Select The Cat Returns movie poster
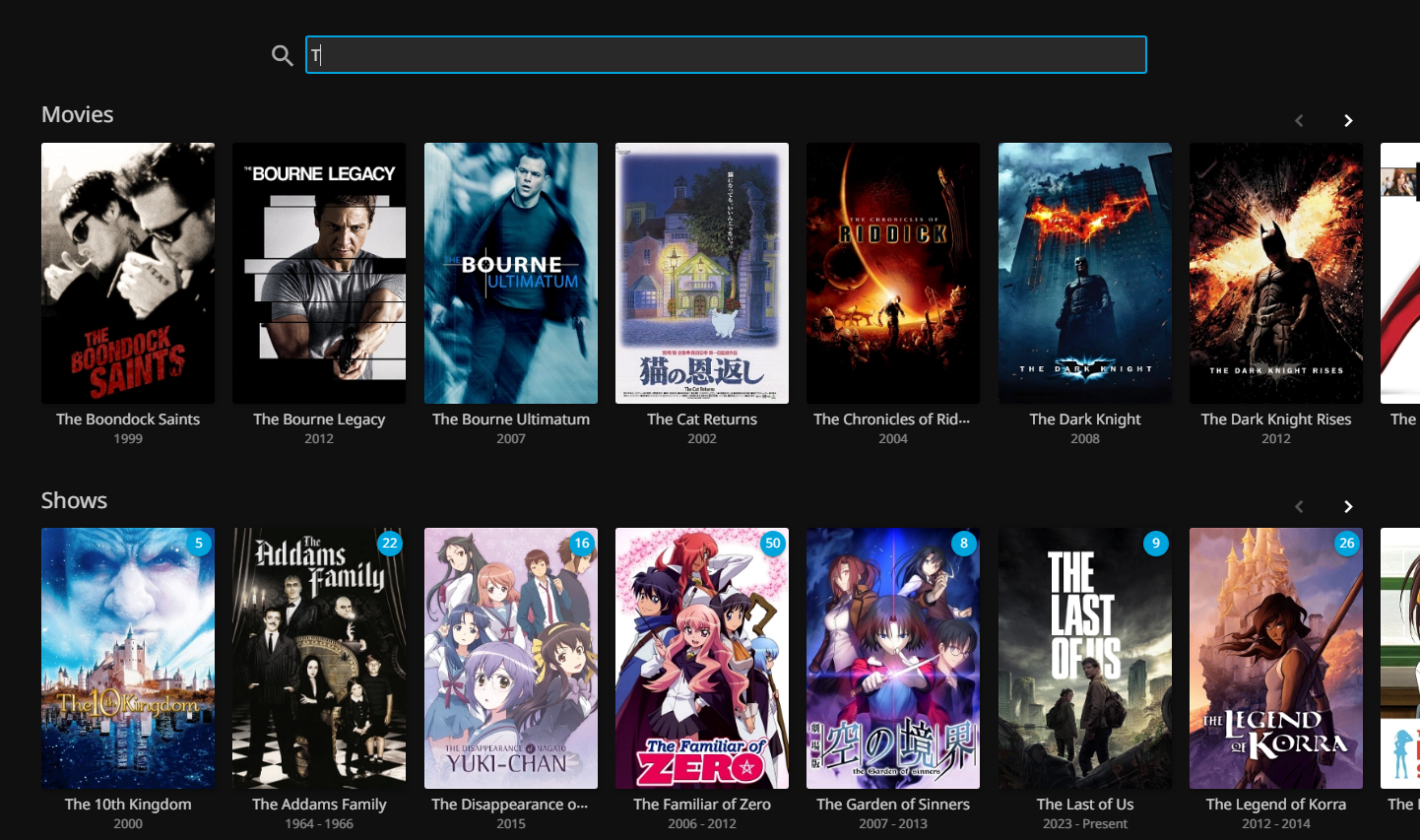The width and height of the screenshot is (1420, 840). point(702,273)
